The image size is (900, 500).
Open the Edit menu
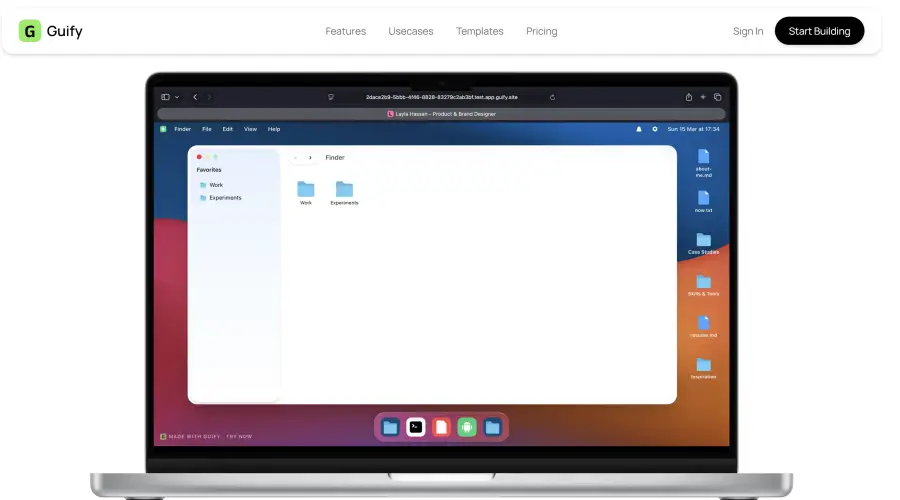tap(227, 129)
